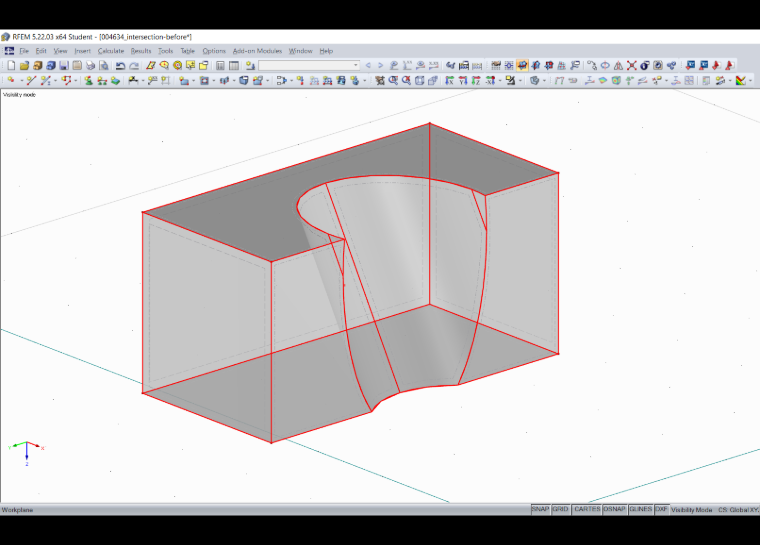Save the model with the floppy disk icon
760x545 pixels.
63,65
